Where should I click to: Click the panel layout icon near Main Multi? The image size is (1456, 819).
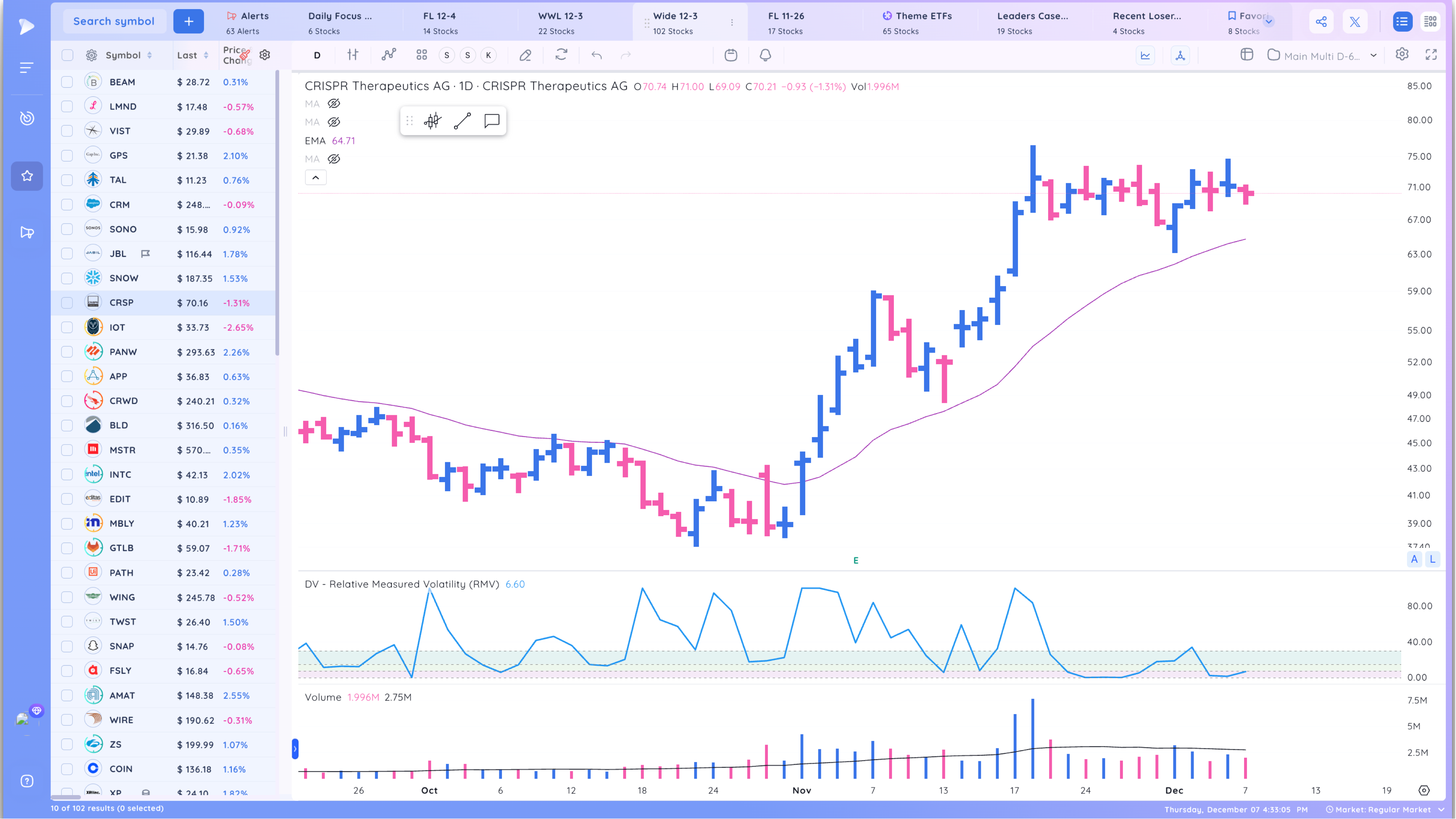1246,55
